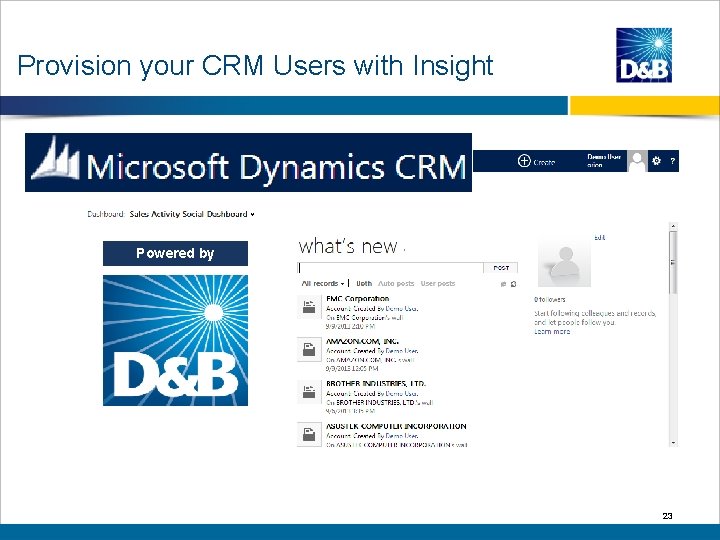This screenshot has width=720, height=540.
Task: Click the slide page number 23
Action: point(667,516)
